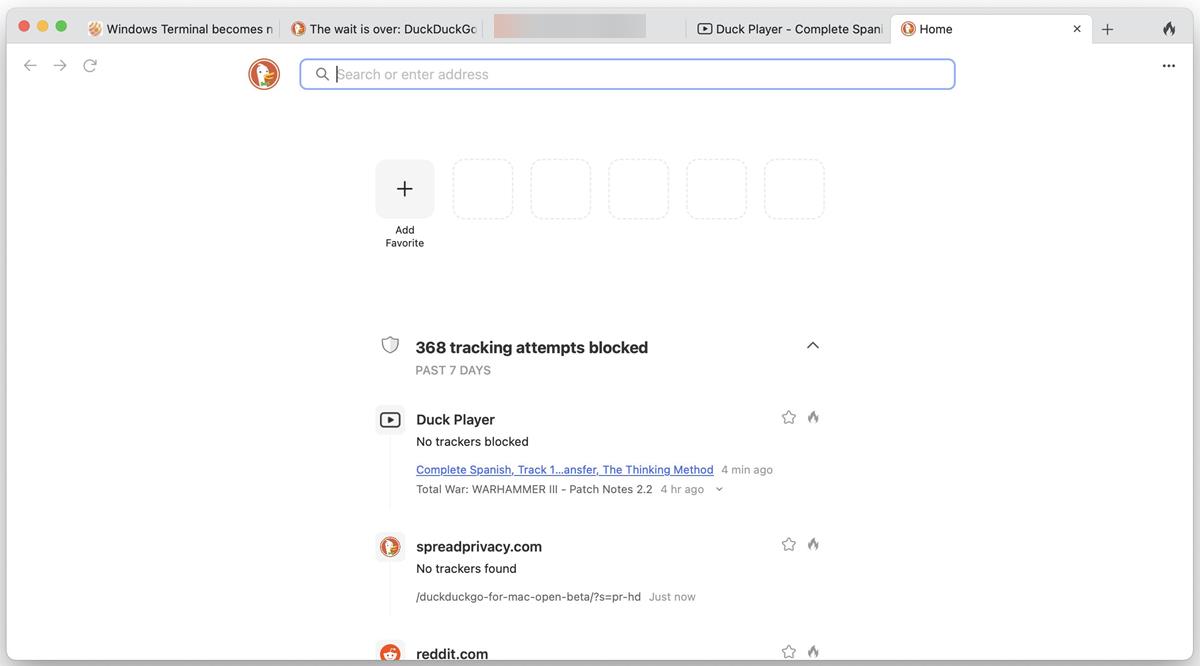Image resolution: width=1200 pixels, height=666 pixels.
Task: Click the Duck Player video icon
Action: pos(389,419)
